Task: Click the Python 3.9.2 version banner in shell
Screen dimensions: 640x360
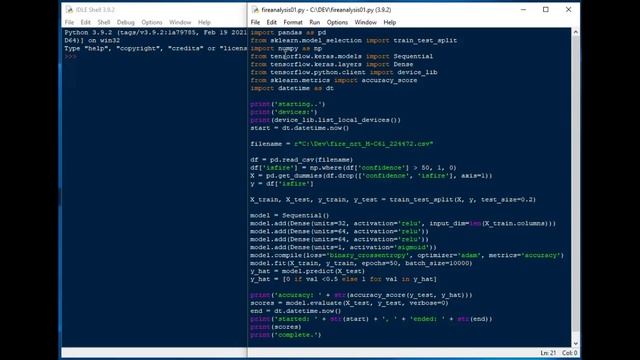Action: 155,33
